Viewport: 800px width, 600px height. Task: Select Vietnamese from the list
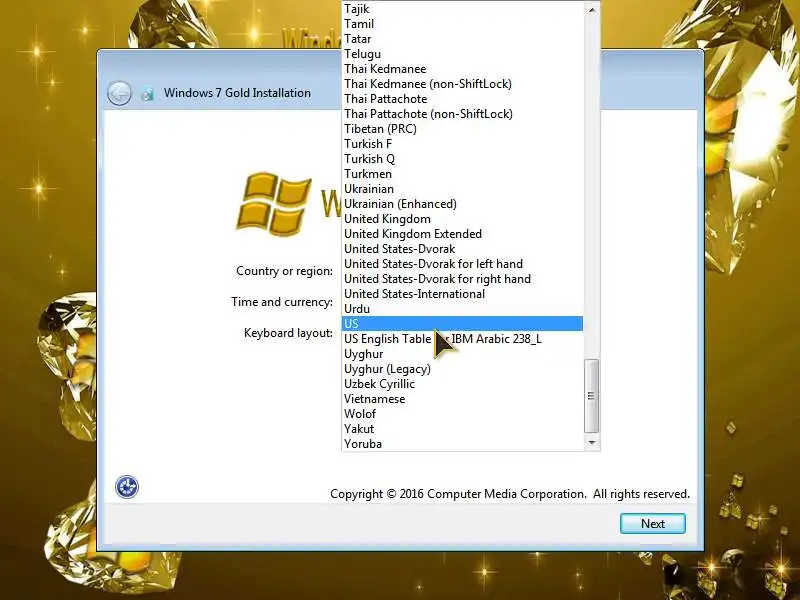[x=462, y=399]
